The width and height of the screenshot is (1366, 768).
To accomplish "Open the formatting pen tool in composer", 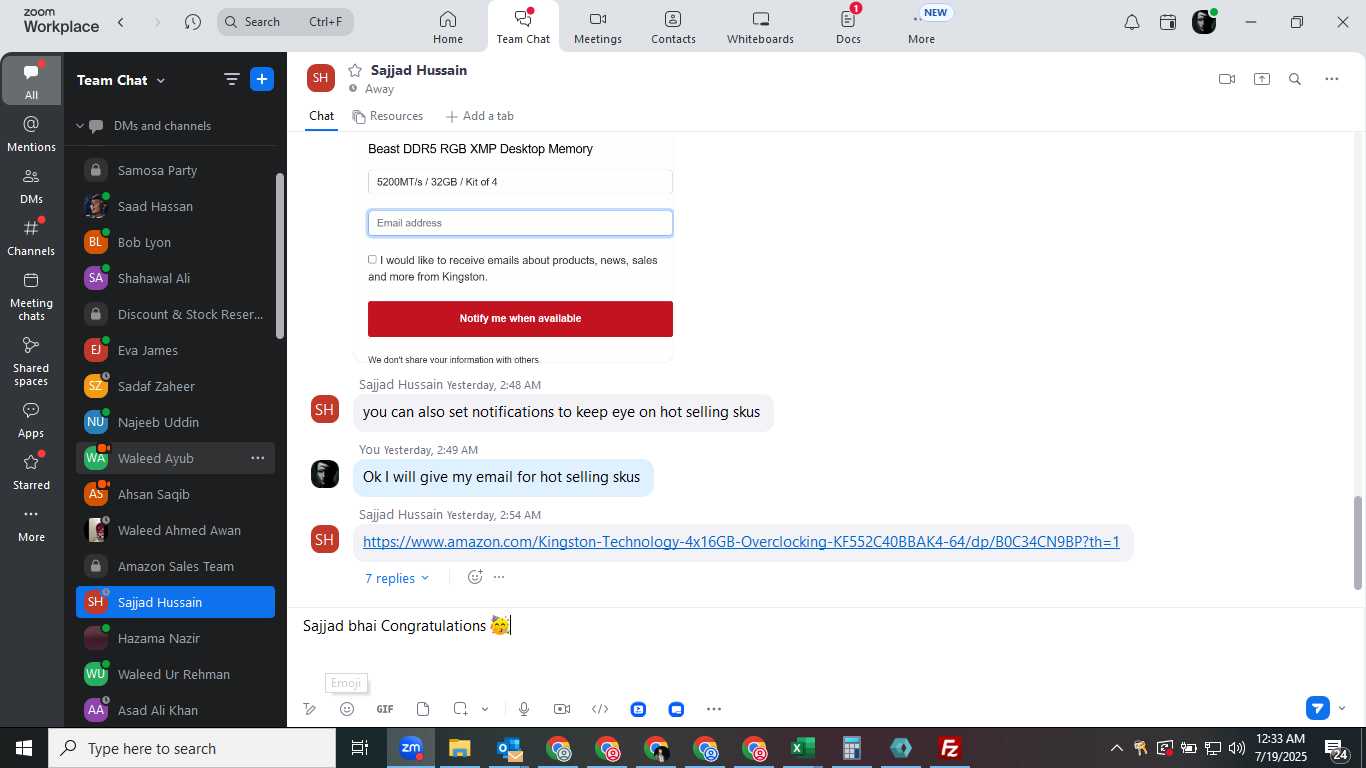I will [310, 709].
